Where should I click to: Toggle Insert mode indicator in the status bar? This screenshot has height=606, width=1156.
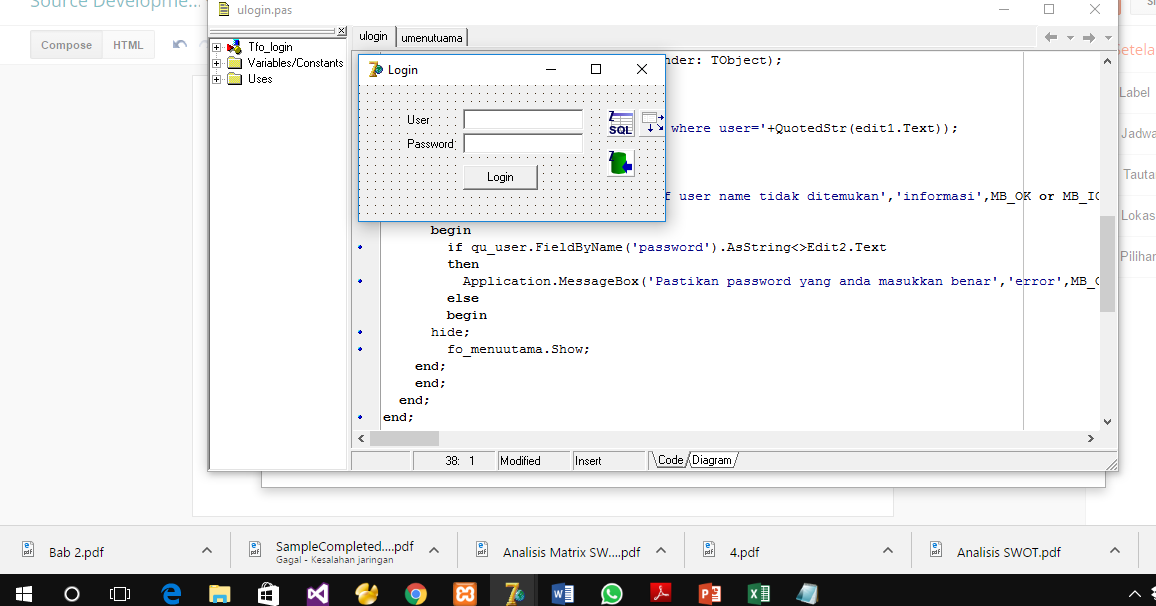tap(590, 460)
